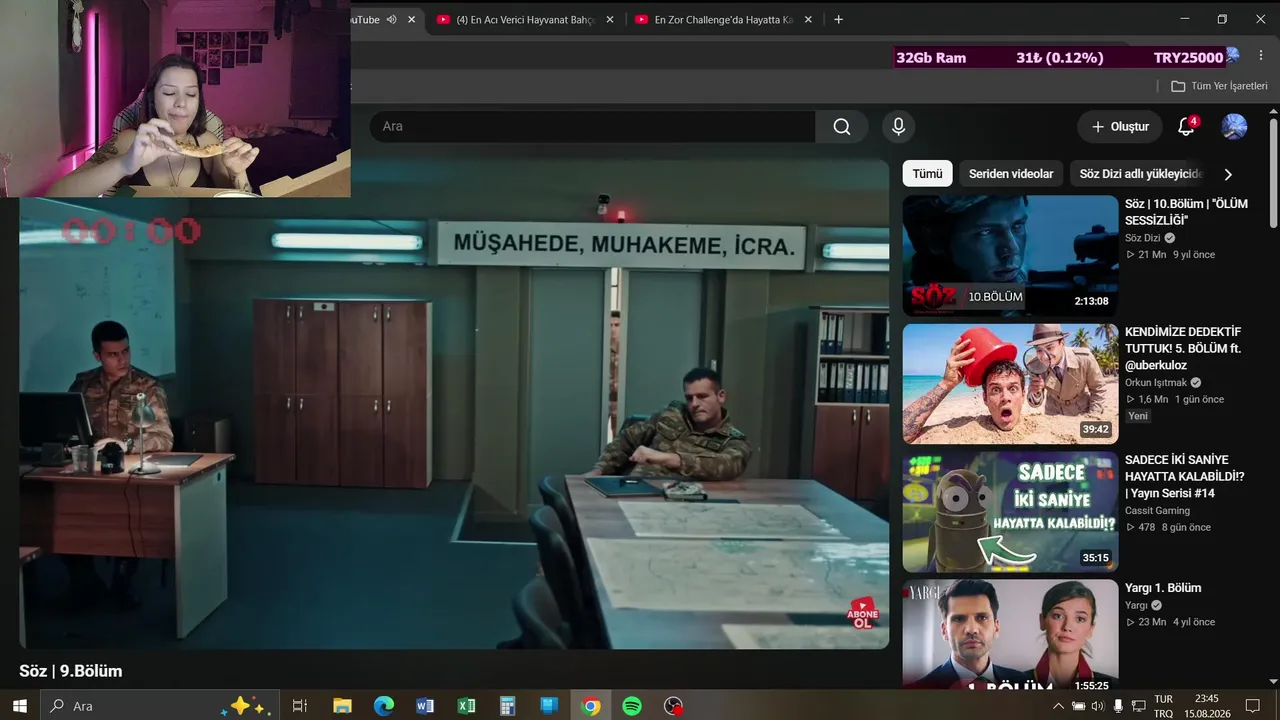Mute the playing tab via its speaker icon
This screenshot has width=1280, height=720.
(x=391, y=19)
